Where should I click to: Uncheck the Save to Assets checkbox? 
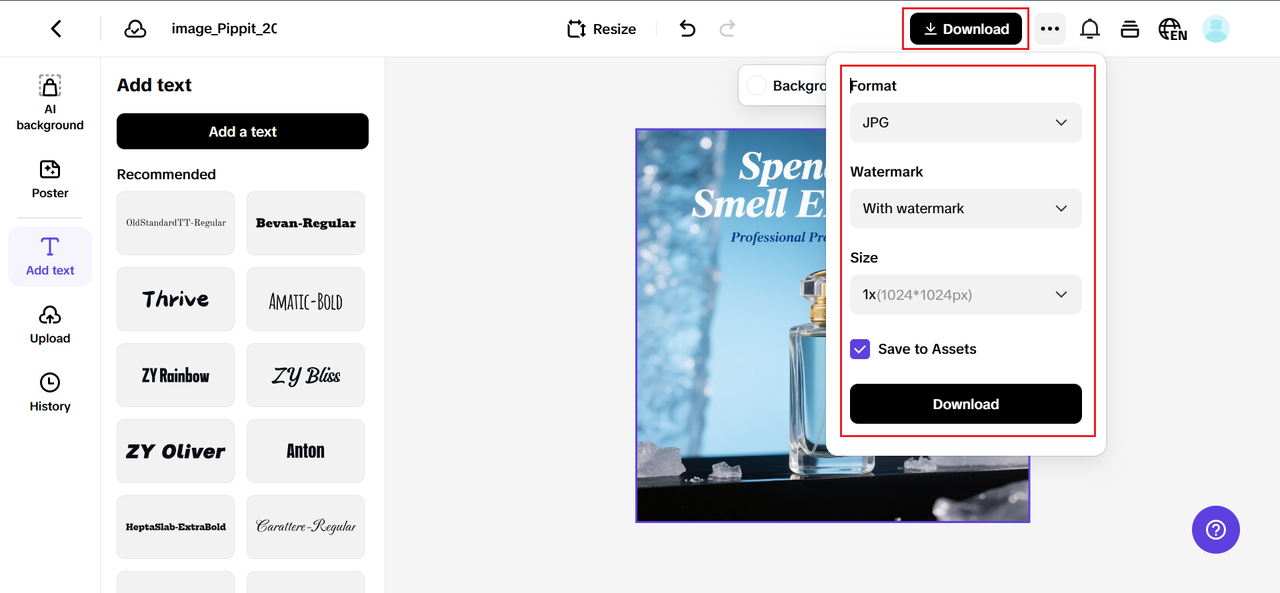click(x=860, y=349)
